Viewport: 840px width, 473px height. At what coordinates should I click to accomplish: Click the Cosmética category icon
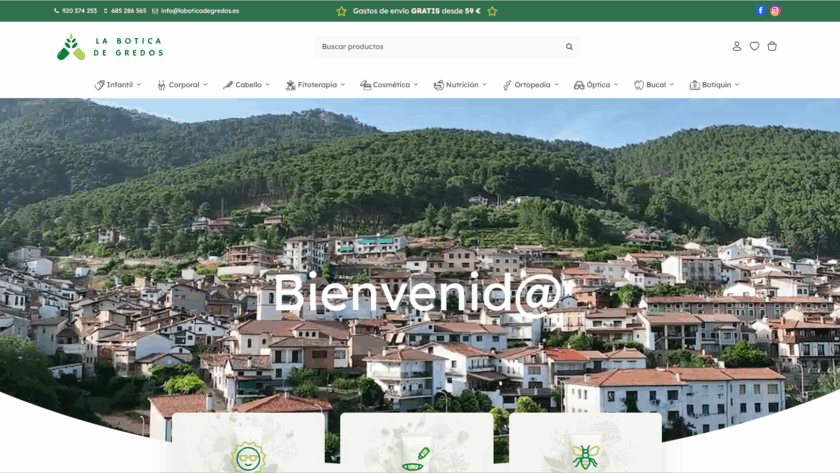pyautogui.click(x=365, y=85)
